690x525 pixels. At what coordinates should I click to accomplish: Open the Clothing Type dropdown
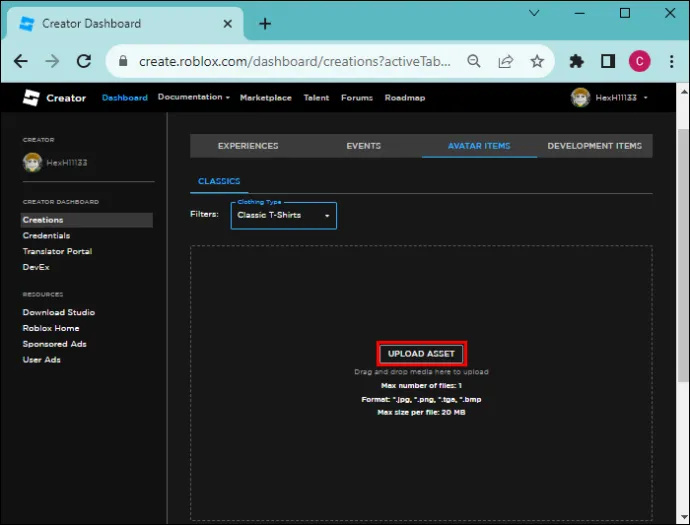[x=283, y=215]
